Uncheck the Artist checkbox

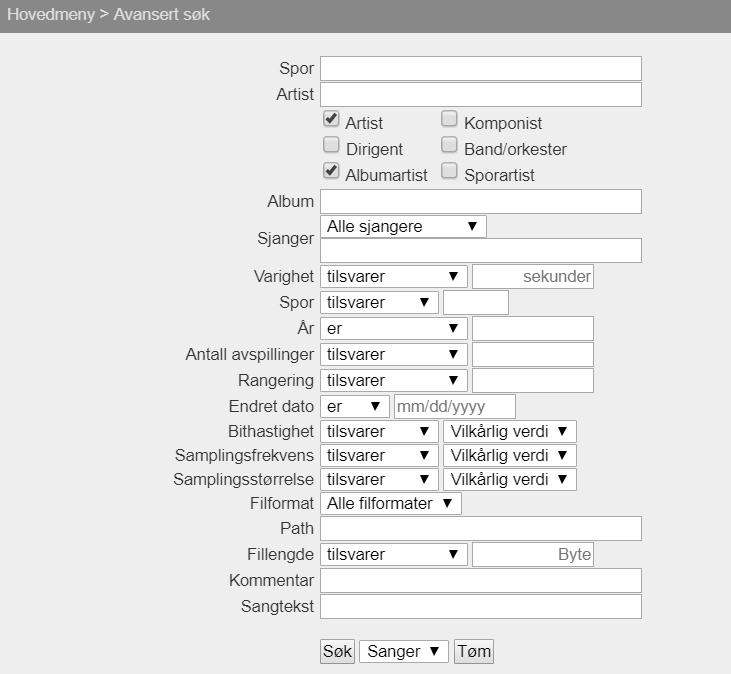(x=331, y=119)
